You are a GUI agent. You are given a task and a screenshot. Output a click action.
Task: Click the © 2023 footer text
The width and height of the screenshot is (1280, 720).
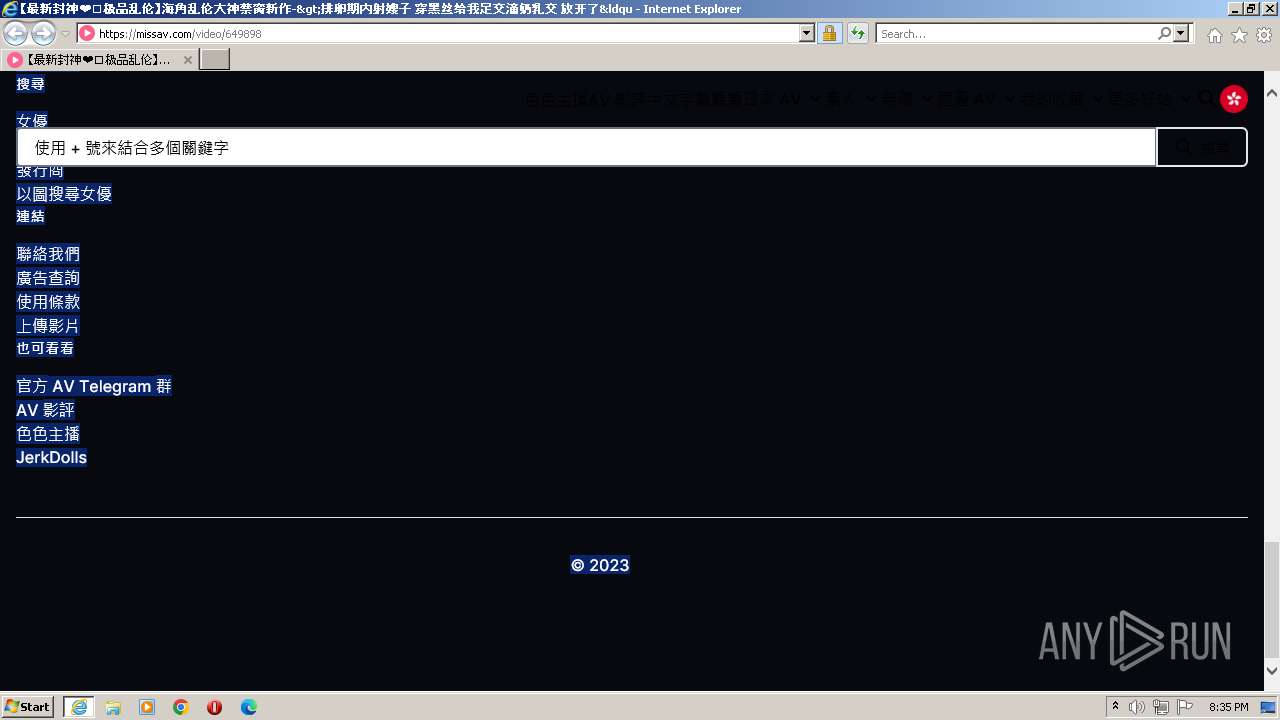coord(600,565)
